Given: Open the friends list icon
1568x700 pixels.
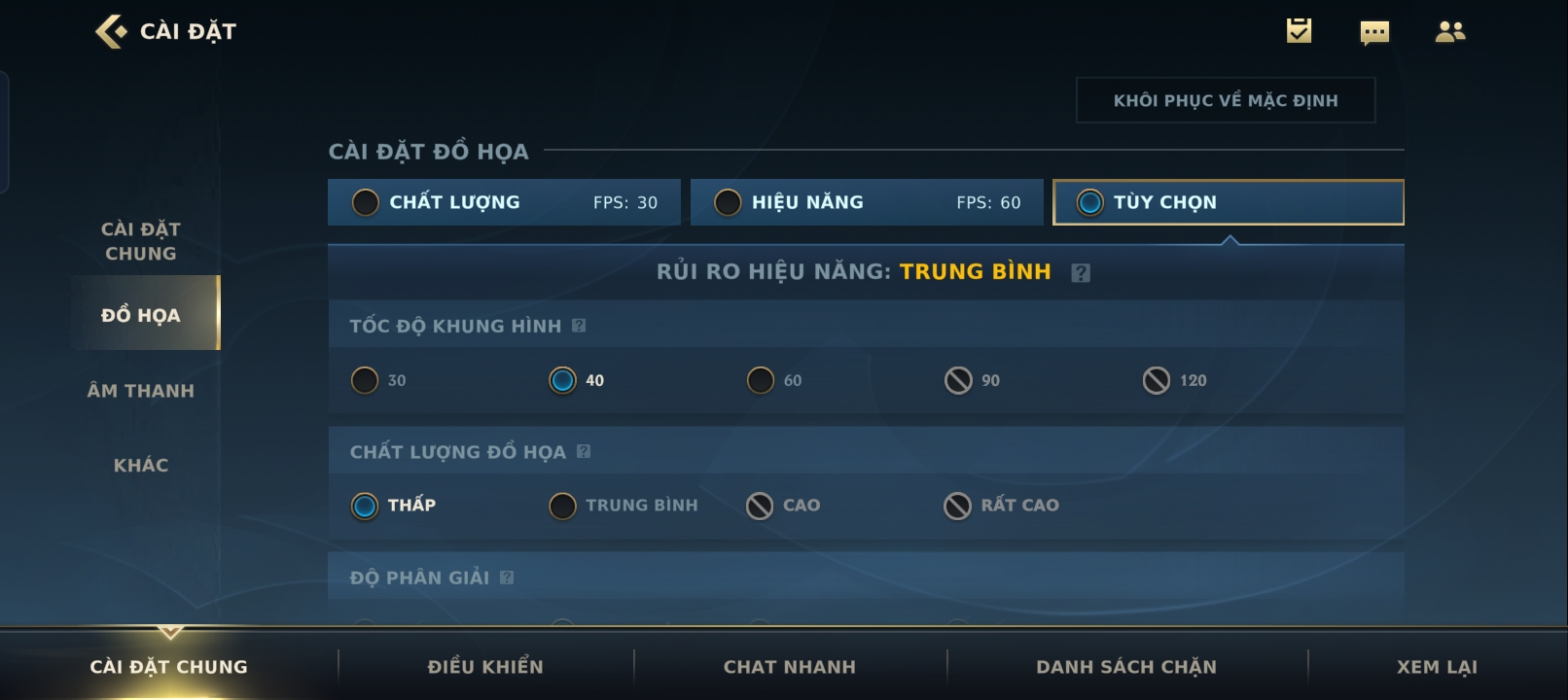Looking at the screenshot, I should click(1449, 32).
